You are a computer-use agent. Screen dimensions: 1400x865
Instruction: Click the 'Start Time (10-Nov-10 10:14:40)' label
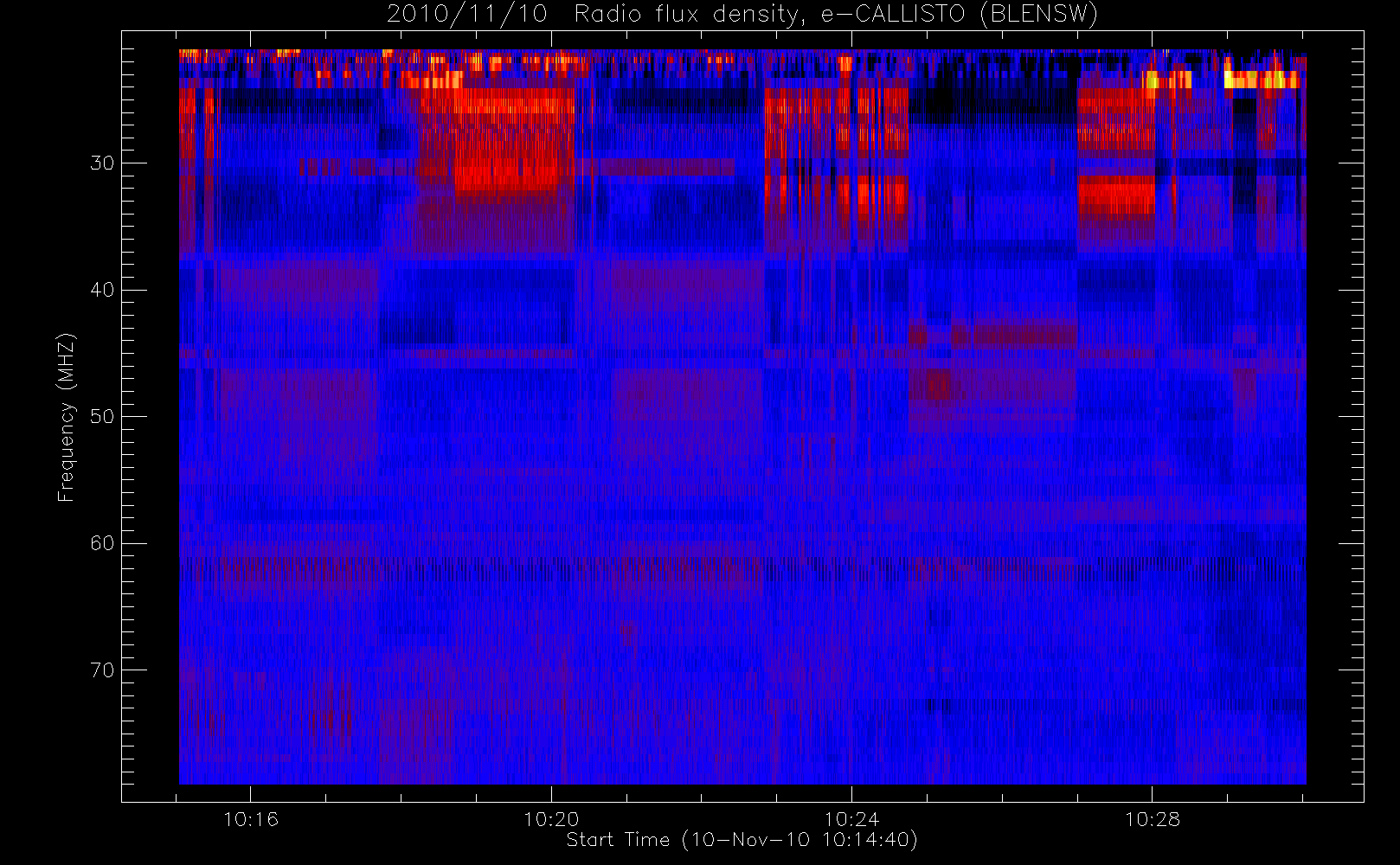pos(742,840)
